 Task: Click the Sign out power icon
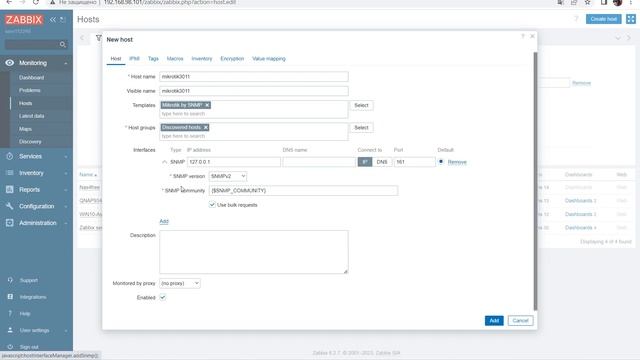(x=10, y=347)
